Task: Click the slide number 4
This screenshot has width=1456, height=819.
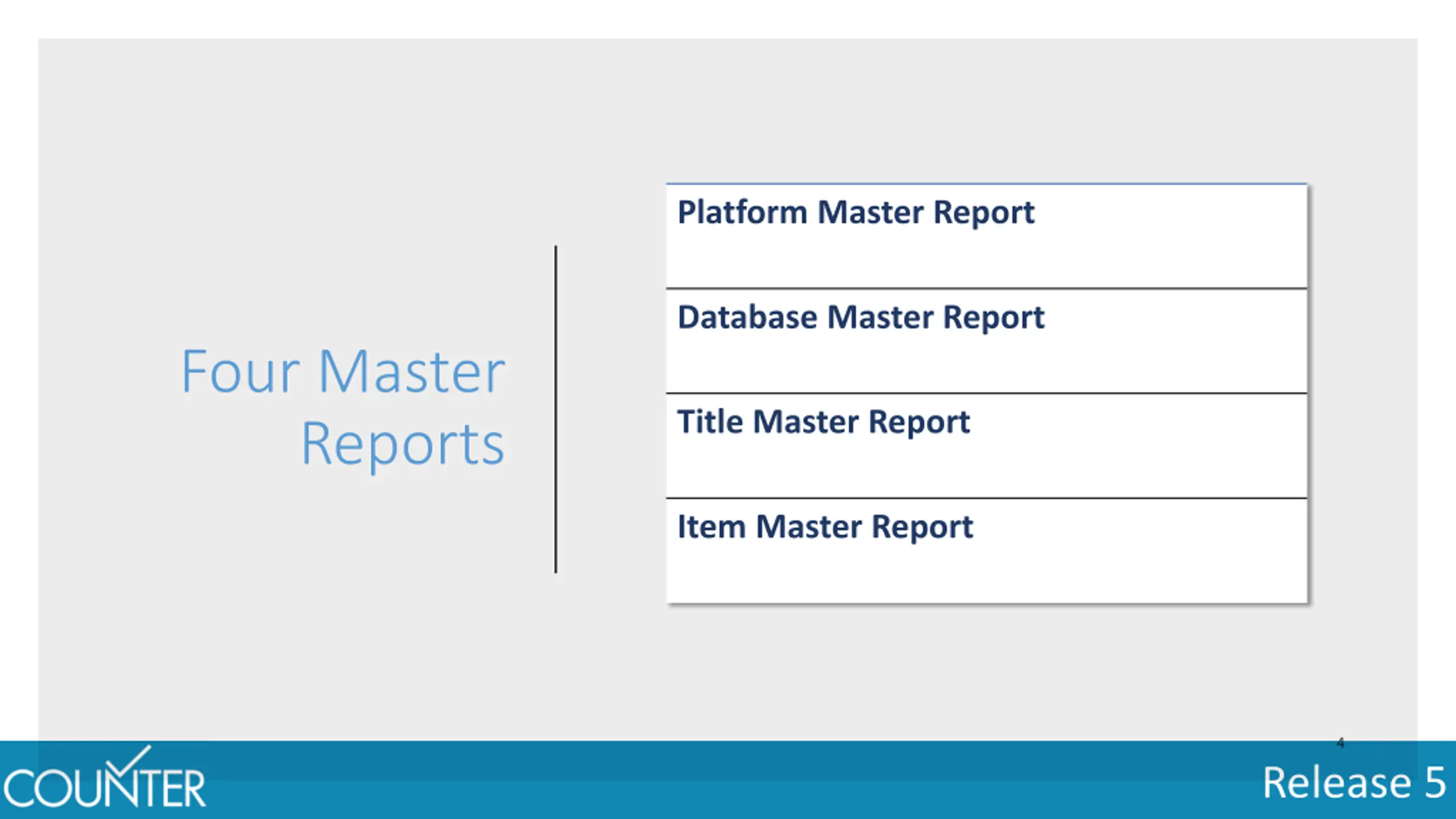Action: (x=1341, y=742)
